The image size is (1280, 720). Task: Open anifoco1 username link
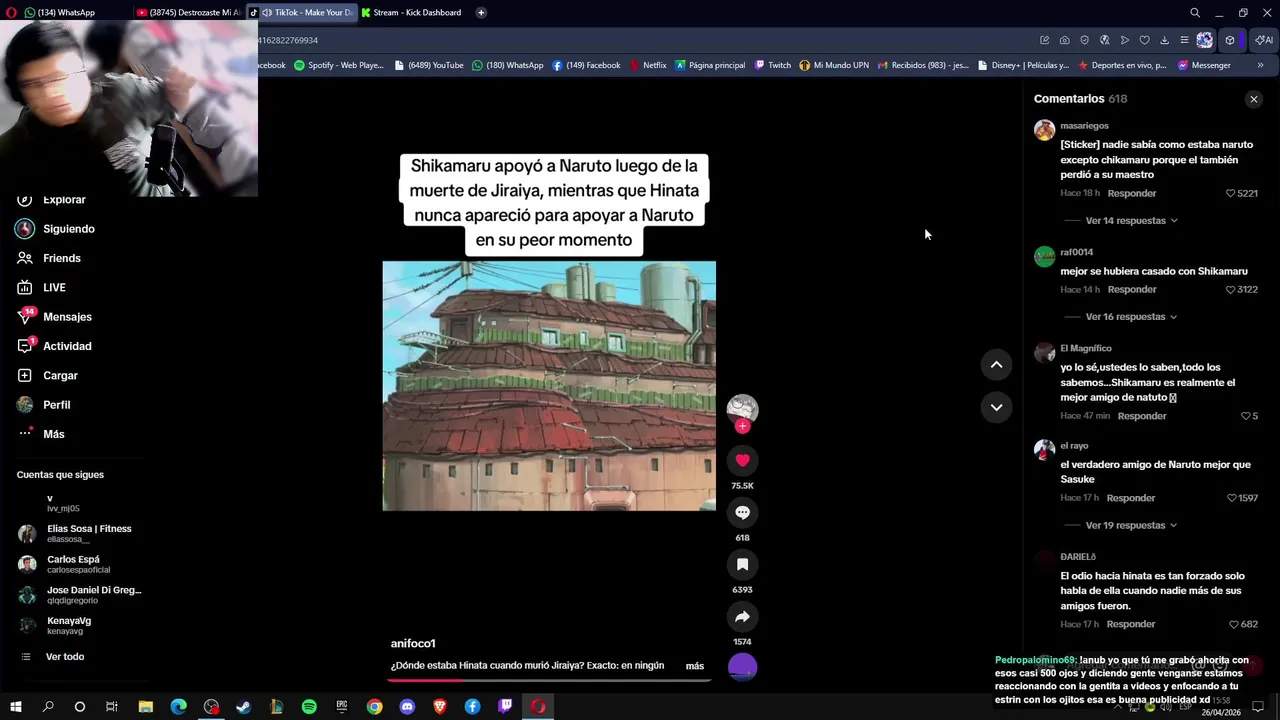(413, 643)
